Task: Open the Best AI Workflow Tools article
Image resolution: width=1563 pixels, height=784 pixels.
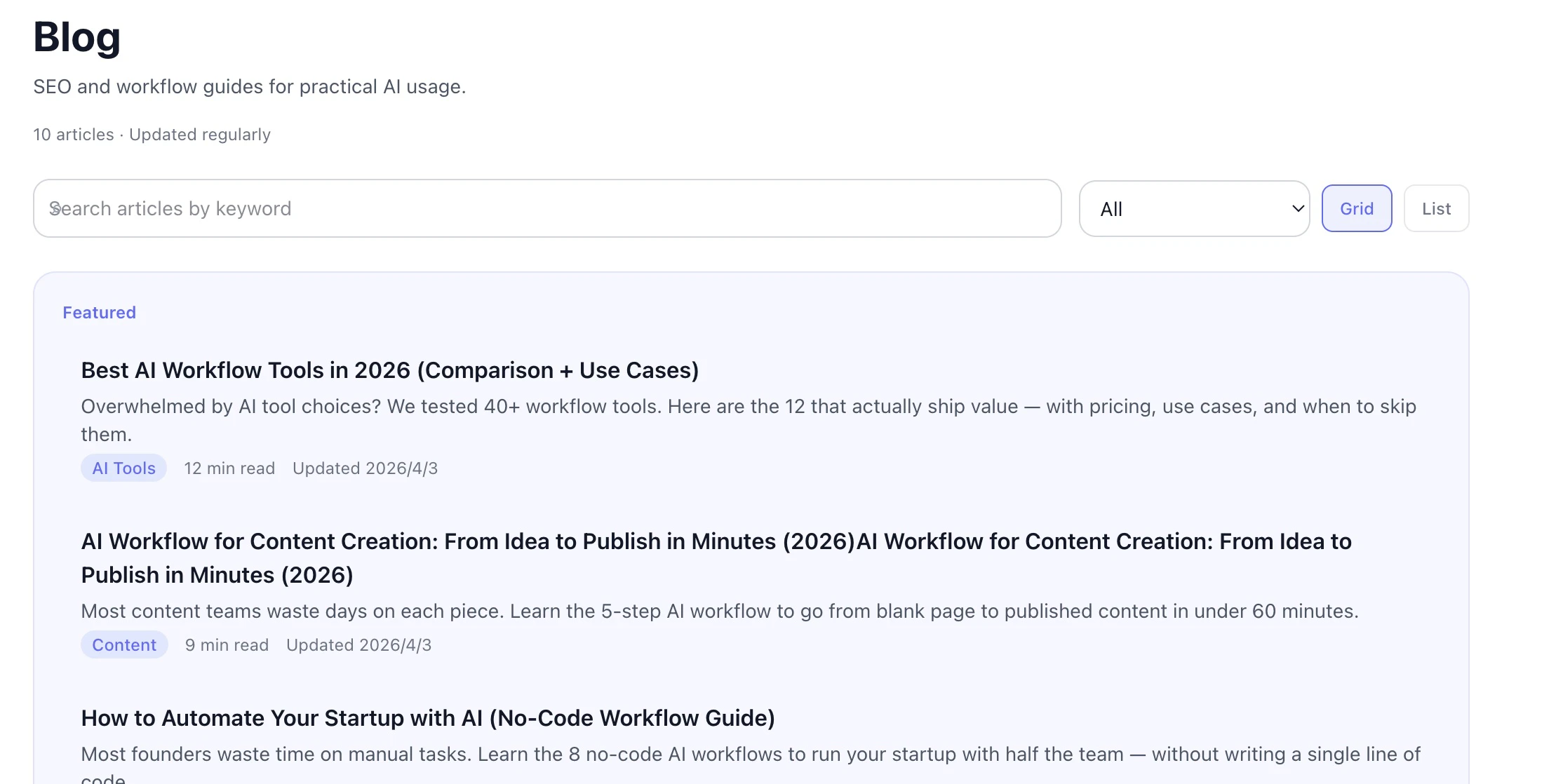Action: [390, 370]
